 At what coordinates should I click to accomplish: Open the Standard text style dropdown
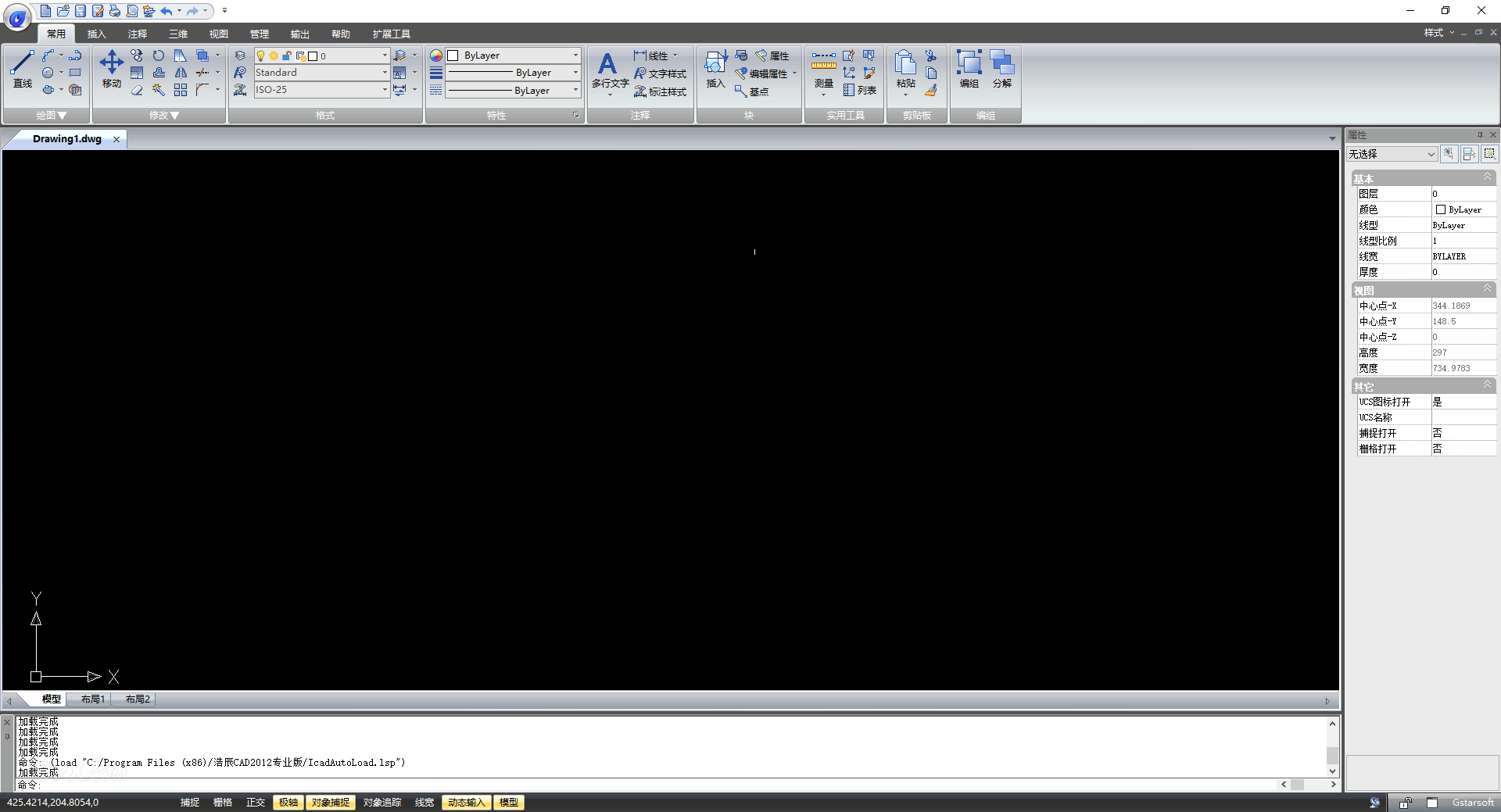click(383, 72)
